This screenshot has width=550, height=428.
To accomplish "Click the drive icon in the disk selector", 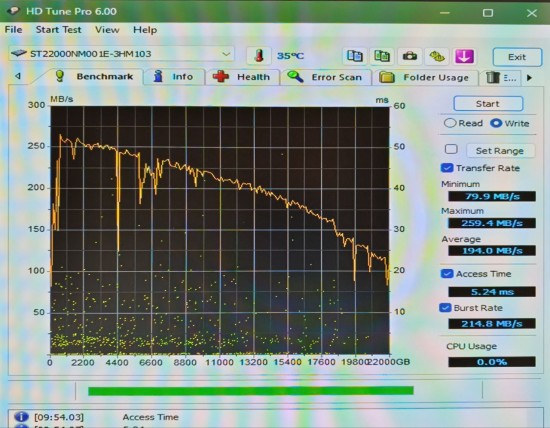I will point(18,53).
